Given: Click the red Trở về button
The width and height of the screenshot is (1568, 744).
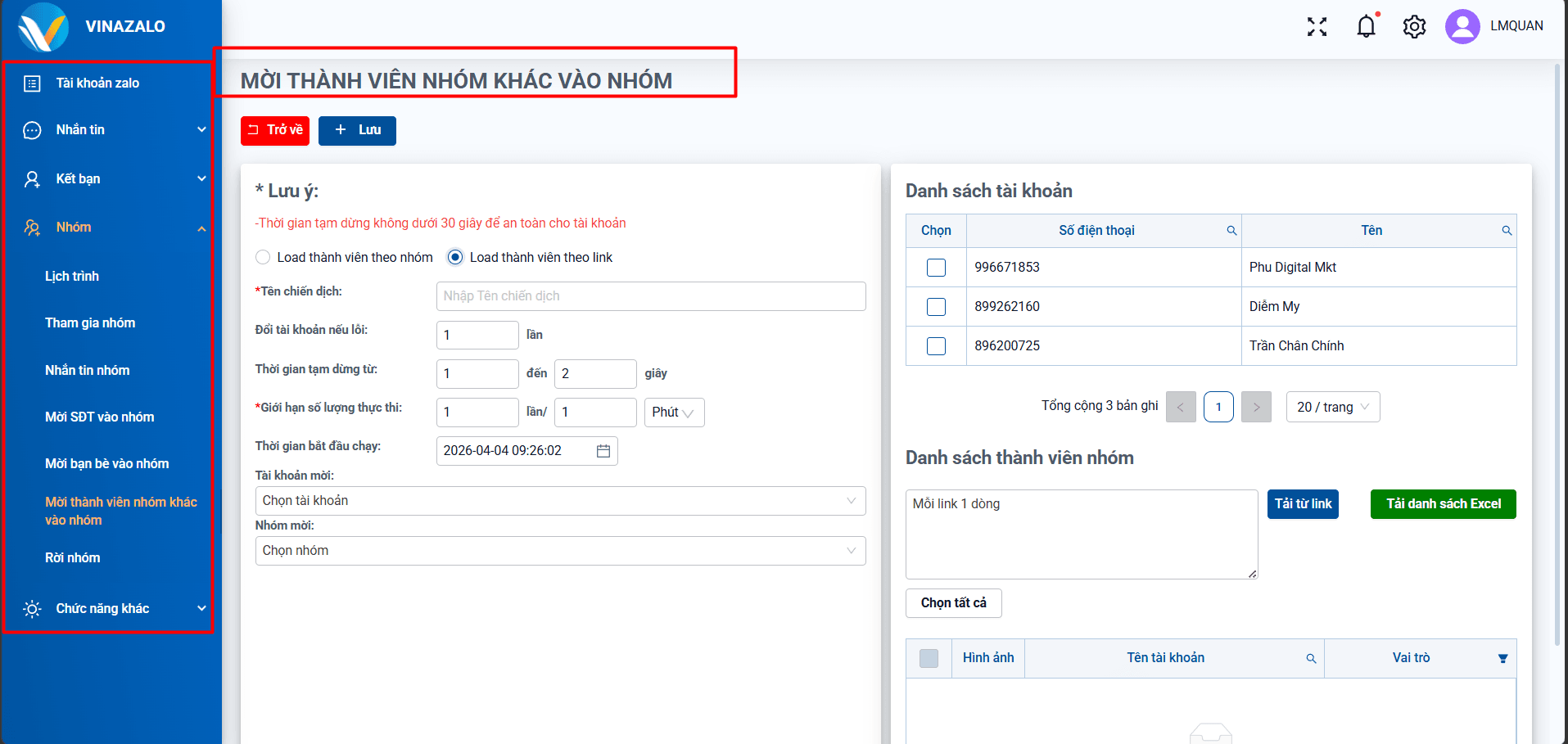Looking at the screenshot, I should [275, 130].
